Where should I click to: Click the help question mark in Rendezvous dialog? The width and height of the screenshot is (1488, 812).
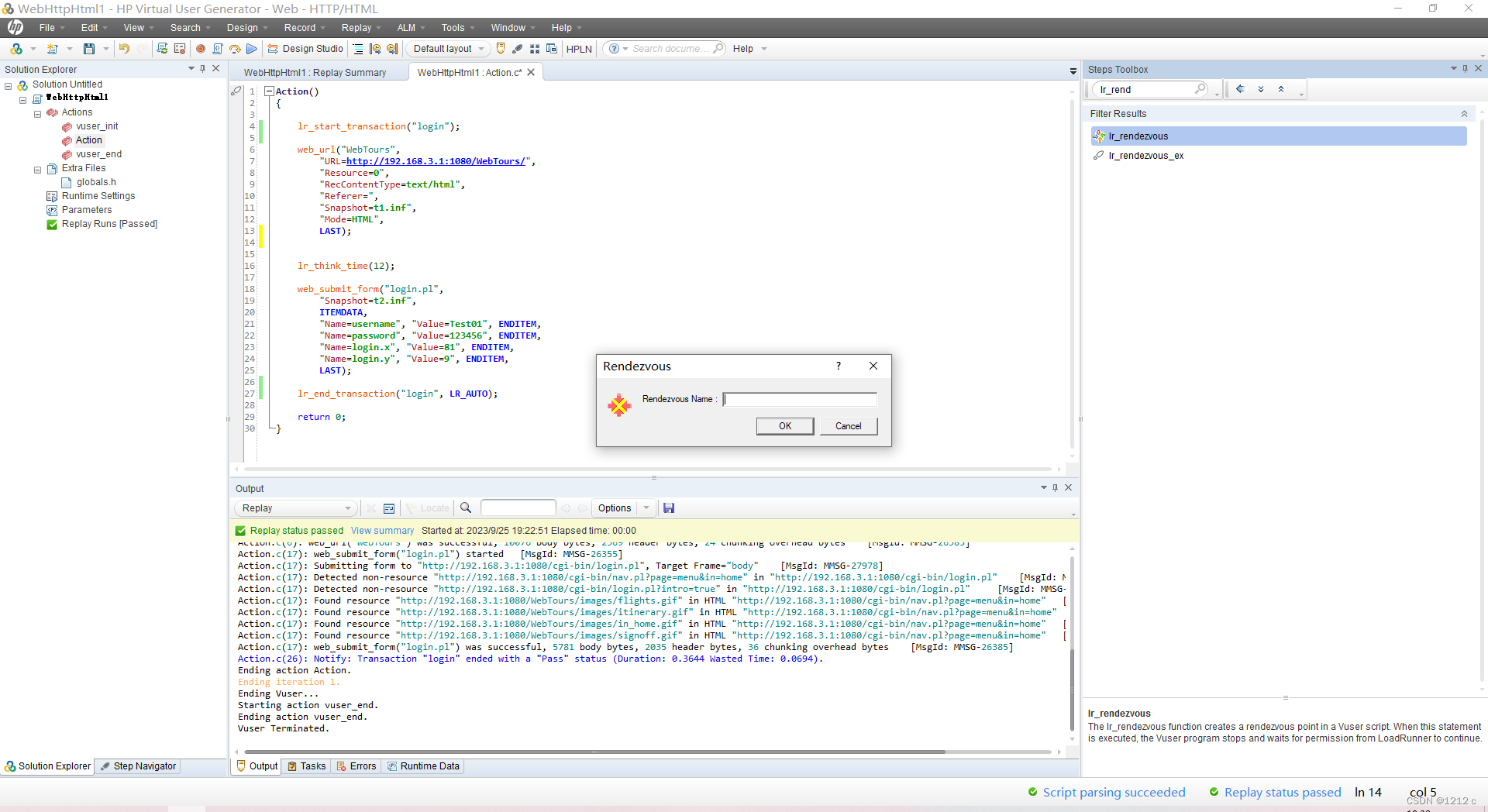839,366
